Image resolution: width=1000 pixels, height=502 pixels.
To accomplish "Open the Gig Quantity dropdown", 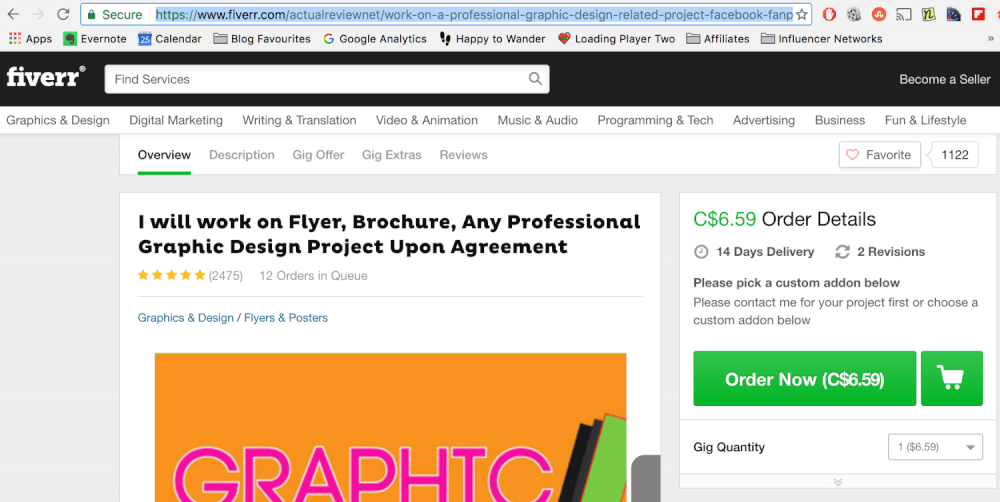I will [x=935, y=447].
